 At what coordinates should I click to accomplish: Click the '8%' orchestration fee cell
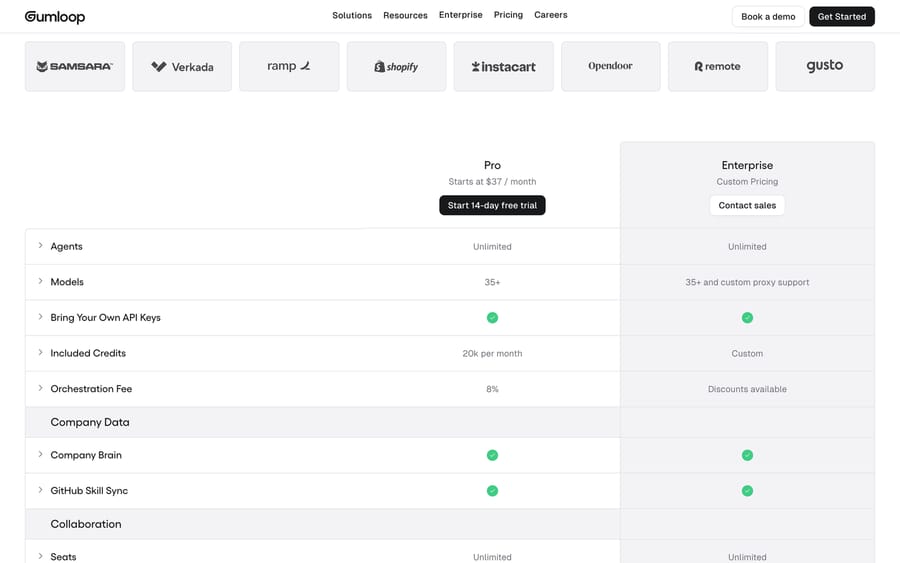pyautogui.click(x=492, y=389)
